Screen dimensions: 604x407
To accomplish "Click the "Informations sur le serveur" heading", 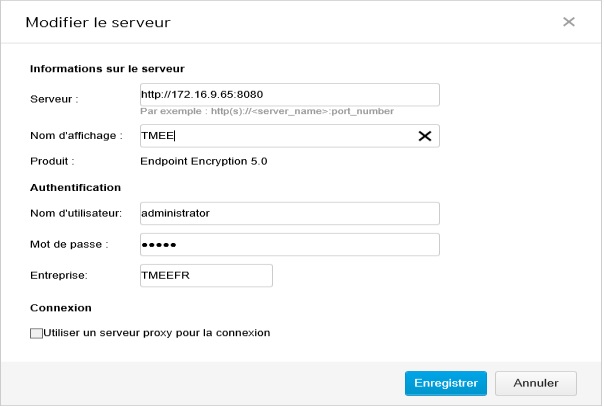I will 107,69.
